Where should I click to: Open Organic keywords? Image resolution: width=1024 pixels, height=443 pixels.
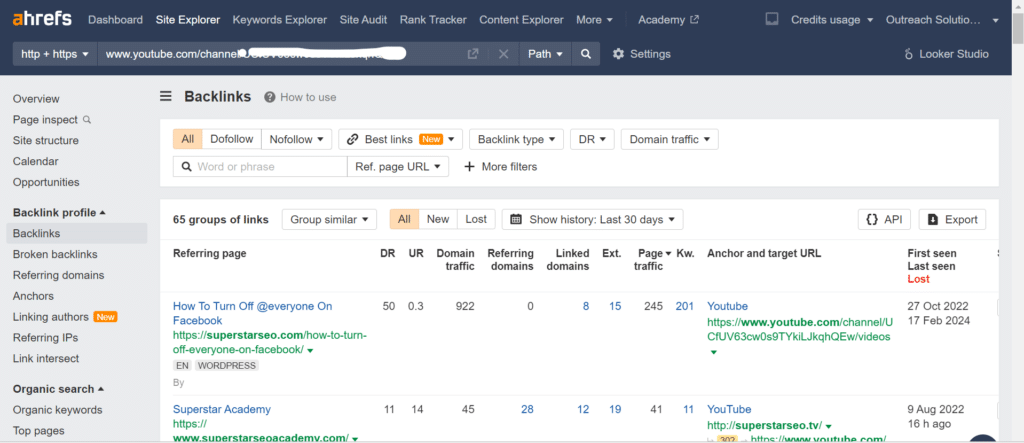pos(57,410)
